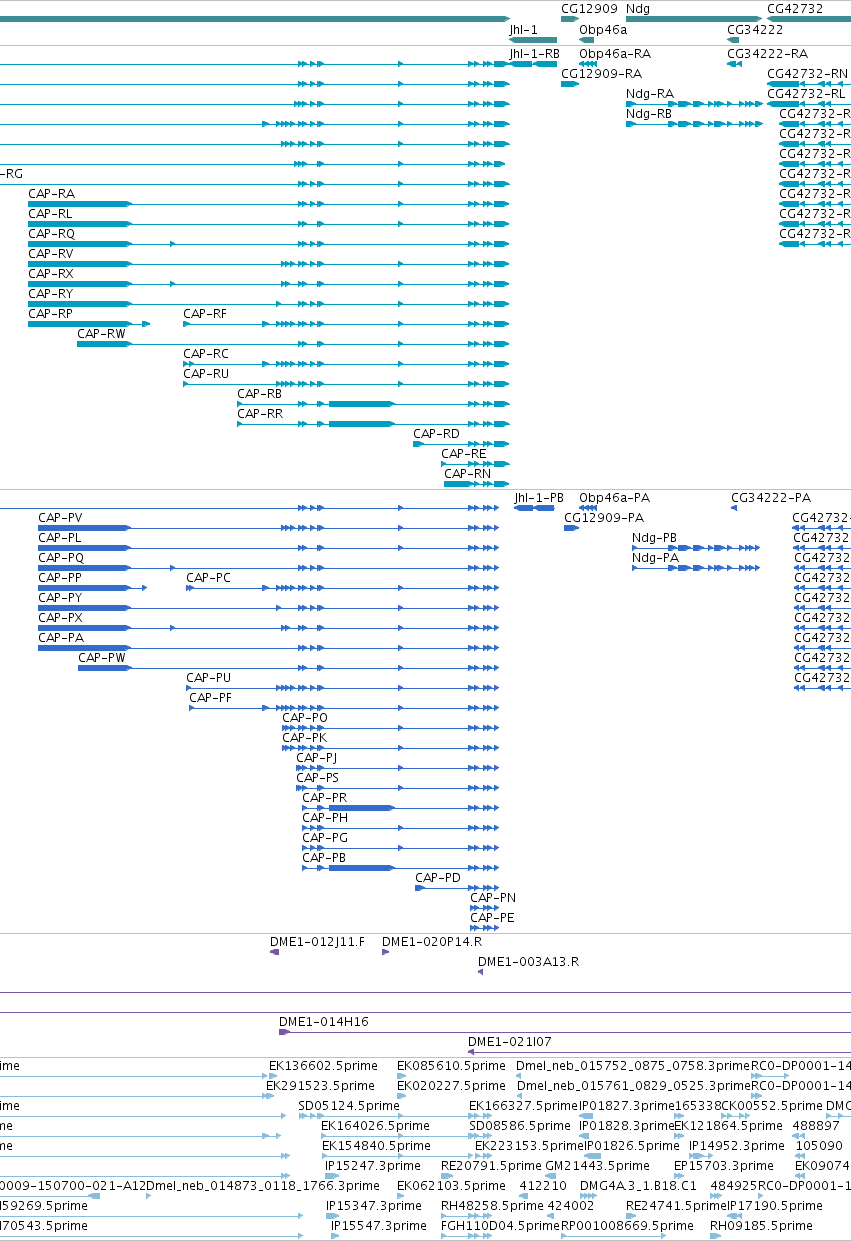Click the Jhl-1-RB transcript label

click(x=535, y=53)
